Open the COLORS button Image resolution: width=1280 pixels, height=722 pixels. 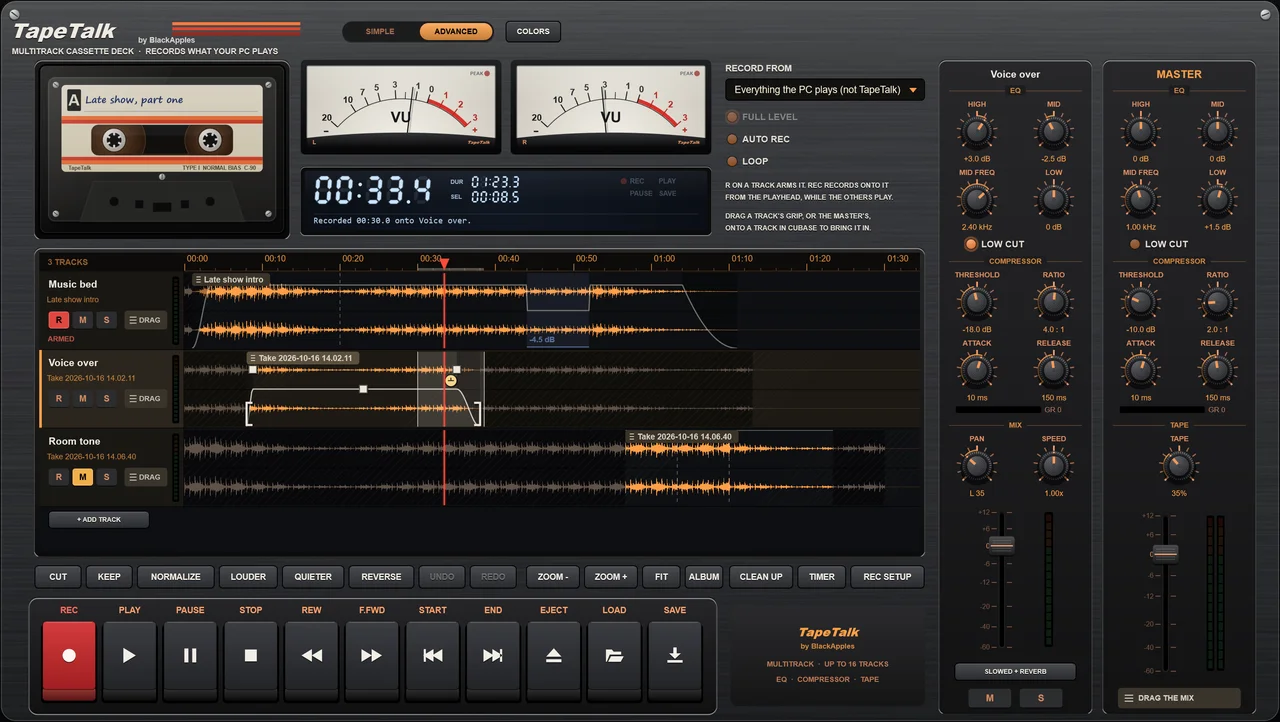[x=533, y=32]
